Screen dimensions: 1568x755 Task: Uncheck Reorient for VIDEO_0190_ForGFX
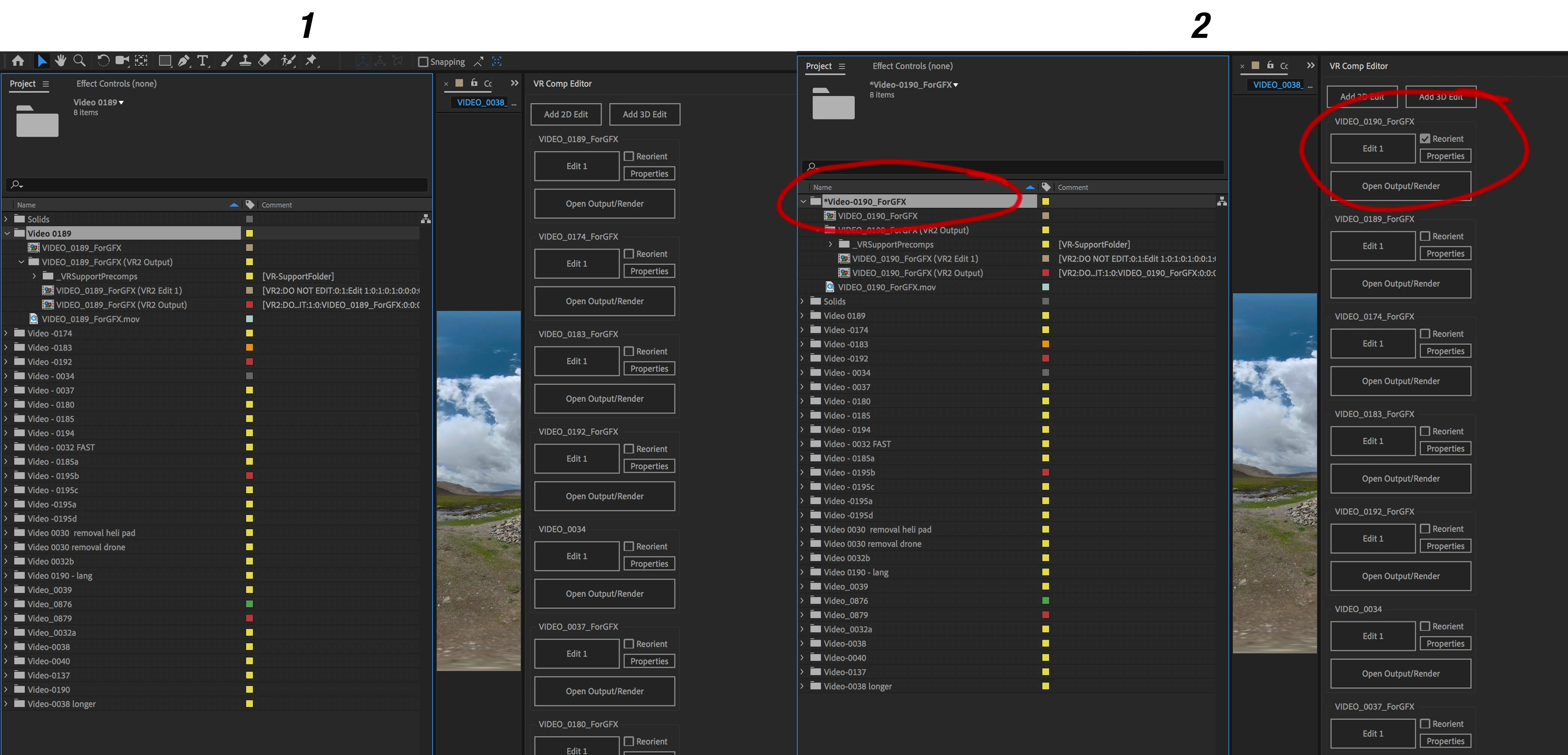tap(1425, 139)
